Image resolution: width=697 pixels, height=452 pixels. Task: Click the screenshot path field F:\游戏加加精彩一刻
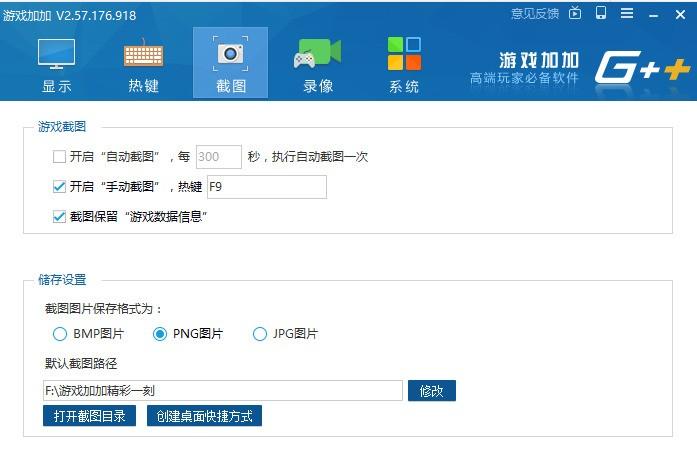(x=223, y=391)
